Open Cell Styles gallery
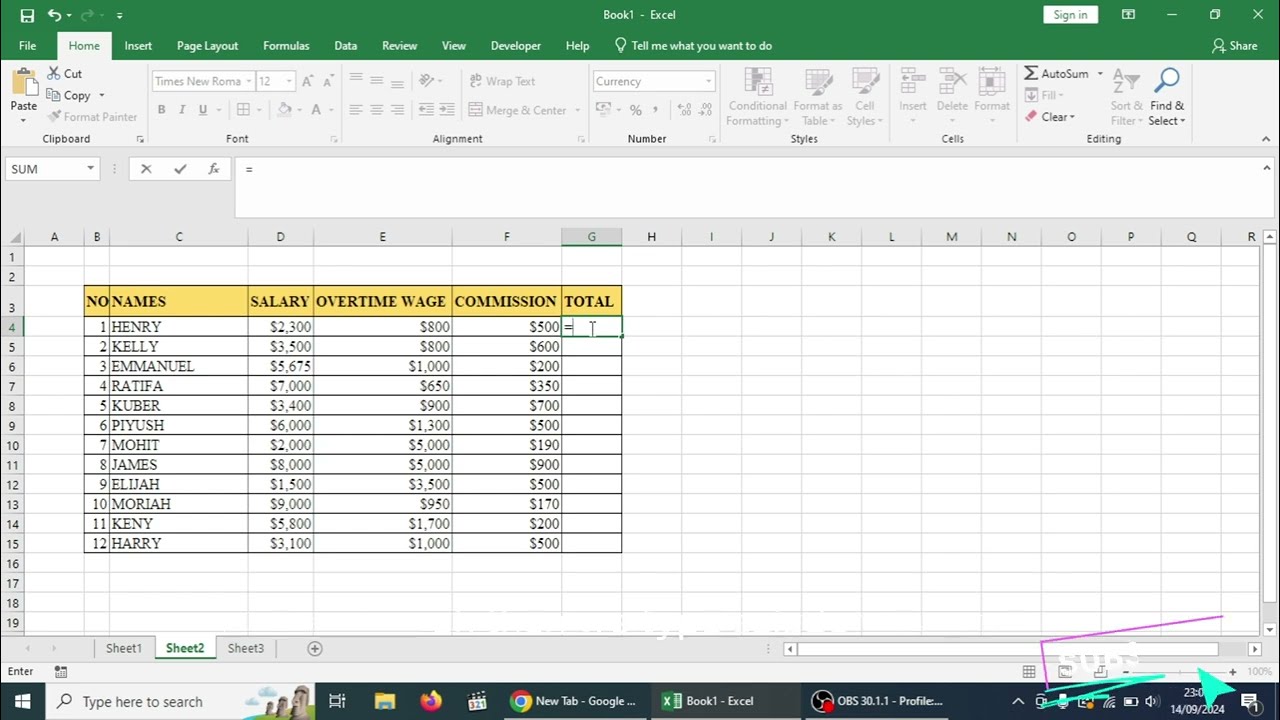The image size is (1280, 720). click(x=864, y=97)
